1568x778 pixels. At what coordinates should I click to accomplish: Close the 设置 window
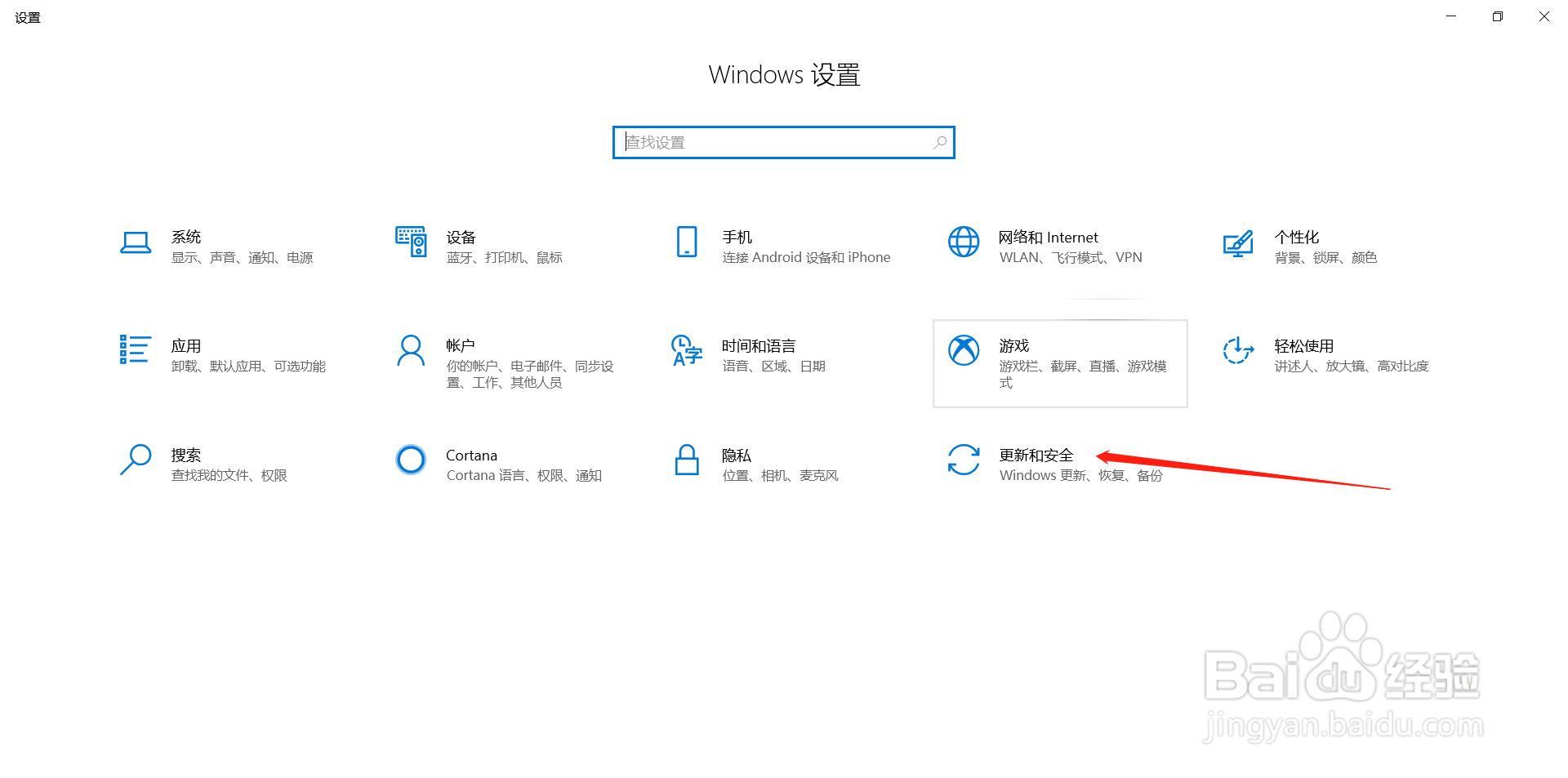tap(1544, 16)
